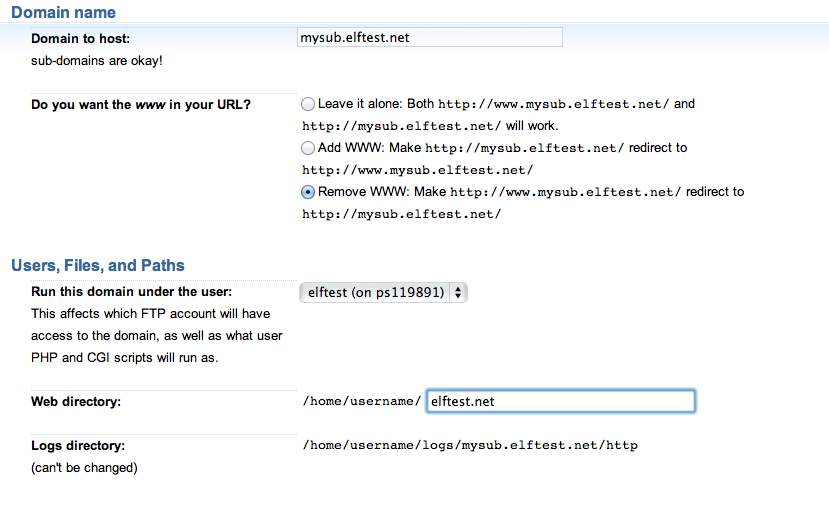Click the '/home/username/' prefix text
The image size is (829, 507).
(362, 401)
